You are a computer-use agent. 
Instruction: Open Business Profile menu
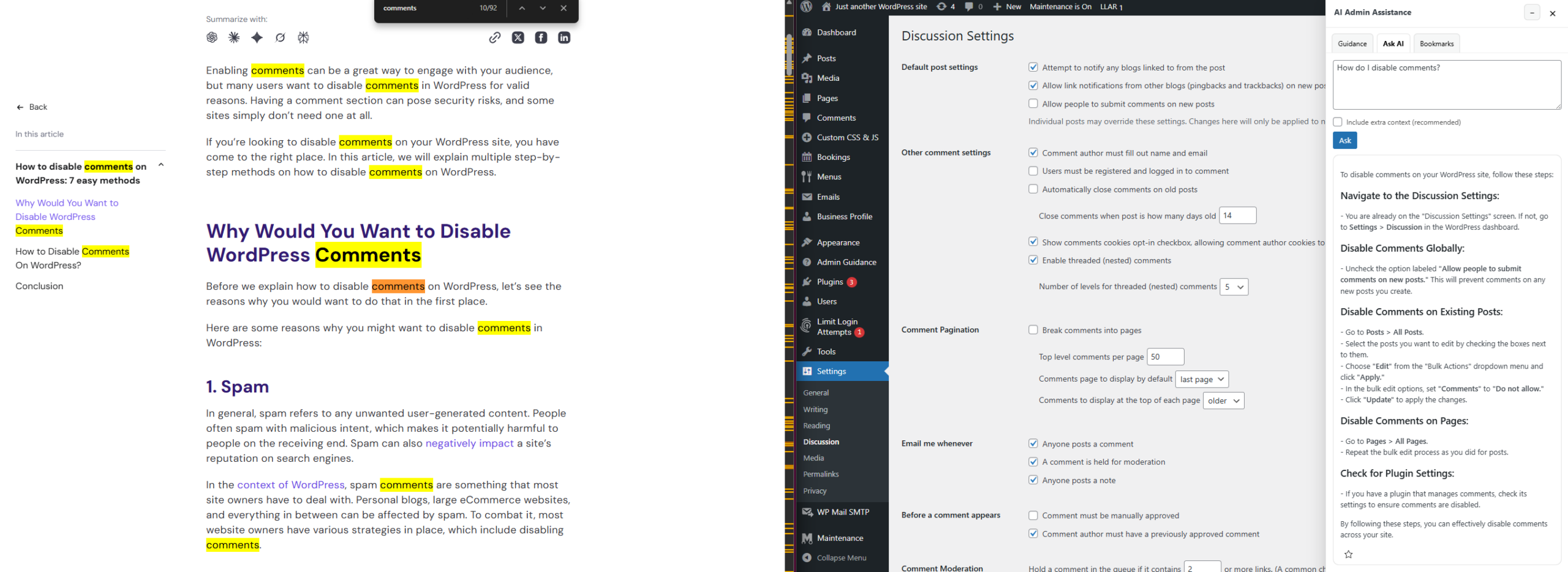(x=842, y=216)
